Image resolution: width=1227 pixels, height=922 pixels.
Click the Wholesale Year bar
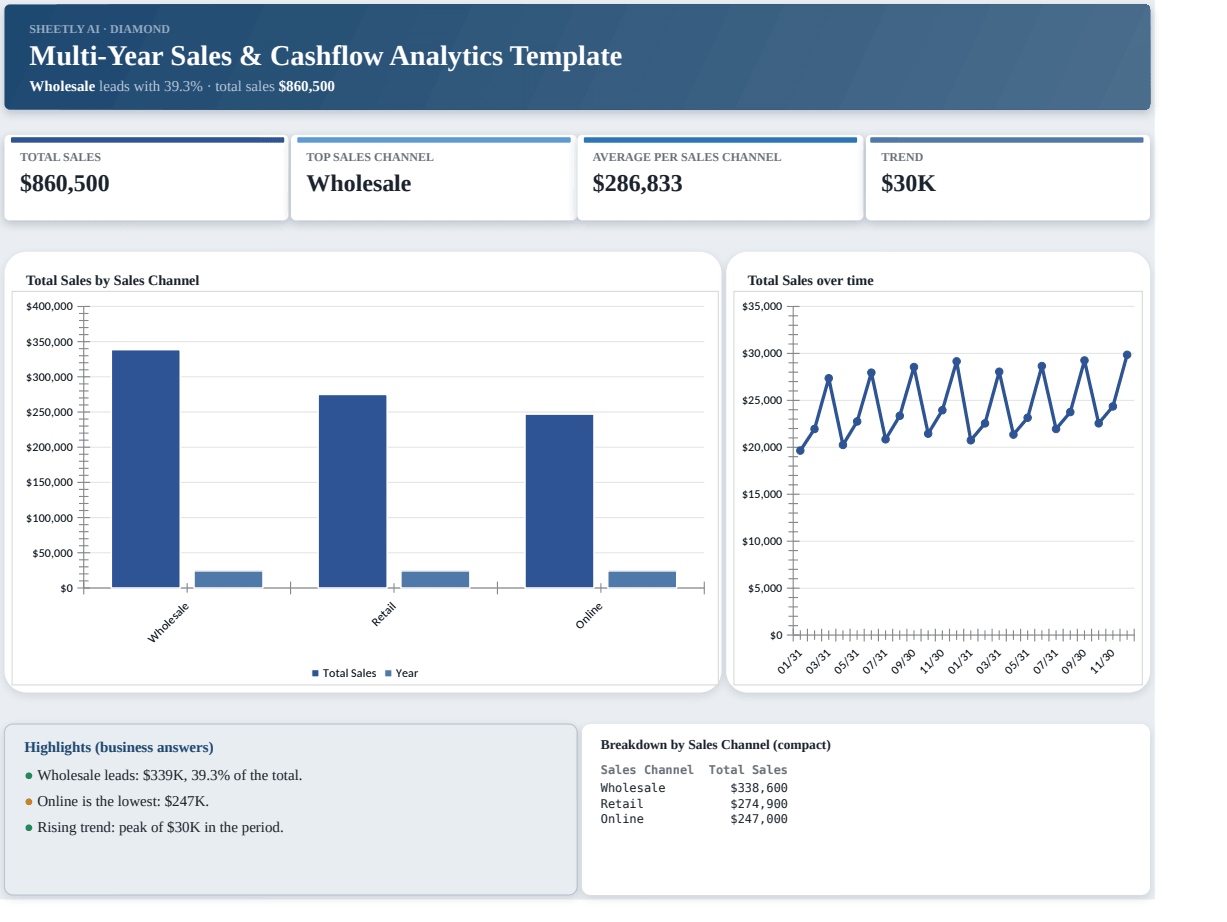228,579
